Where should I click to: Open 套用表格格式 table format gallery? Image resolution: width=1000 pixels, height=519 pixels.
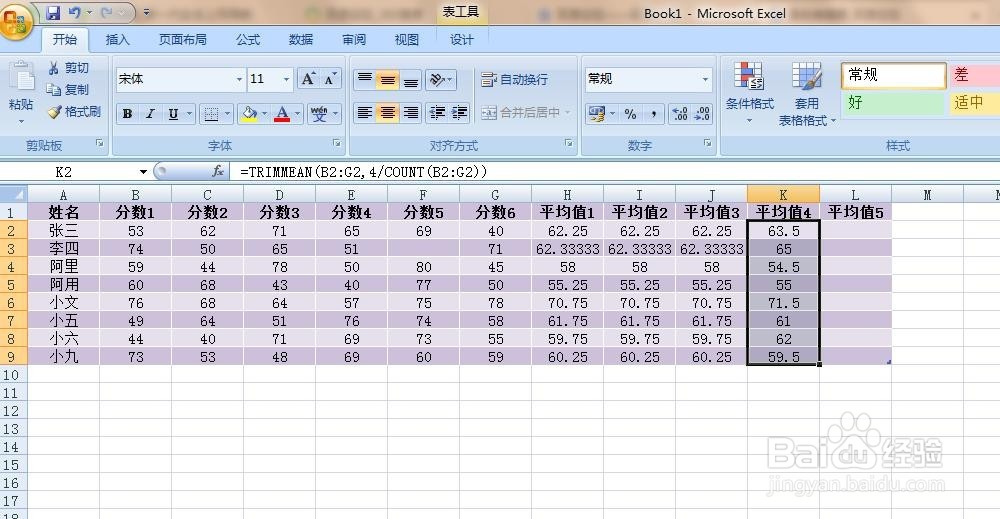(806, 94)
